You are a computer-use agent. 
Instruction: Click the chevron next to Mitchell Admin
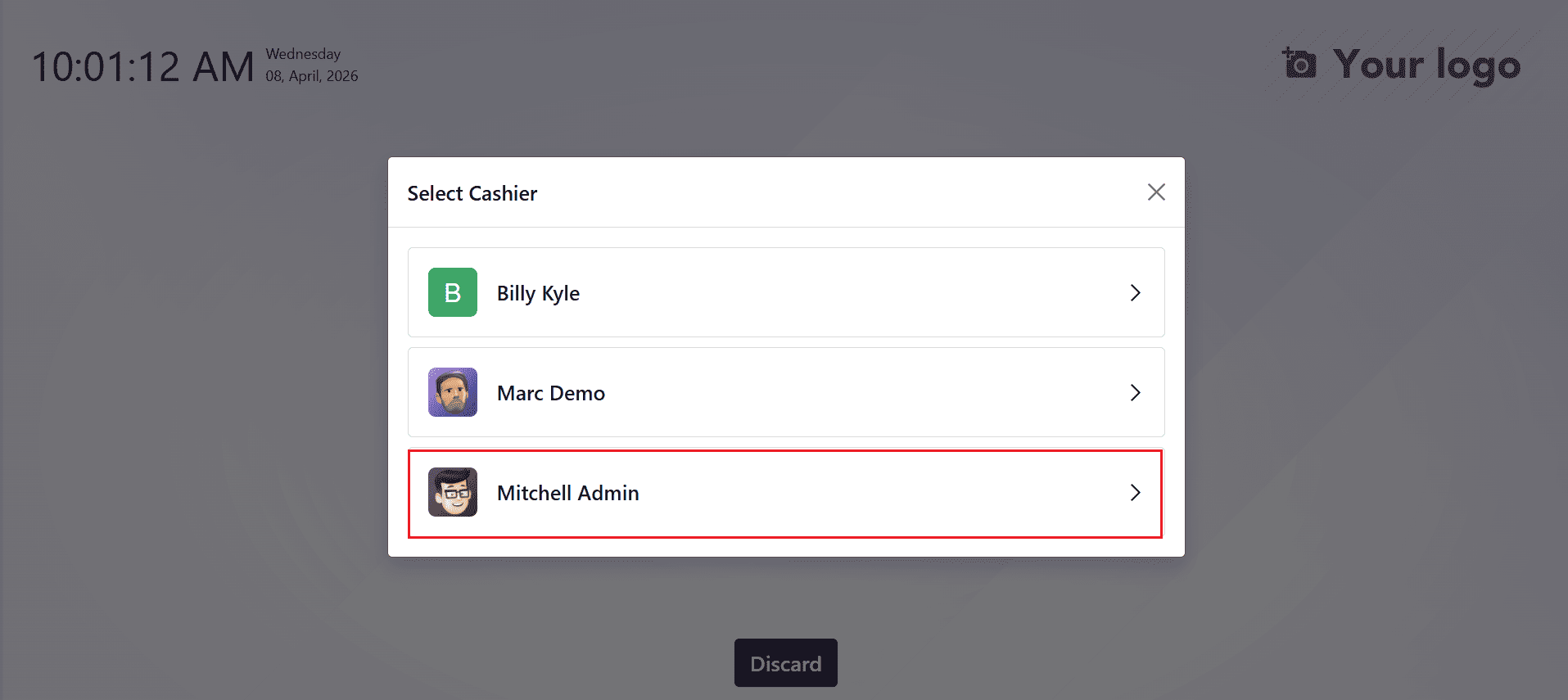pos(1135,492)
